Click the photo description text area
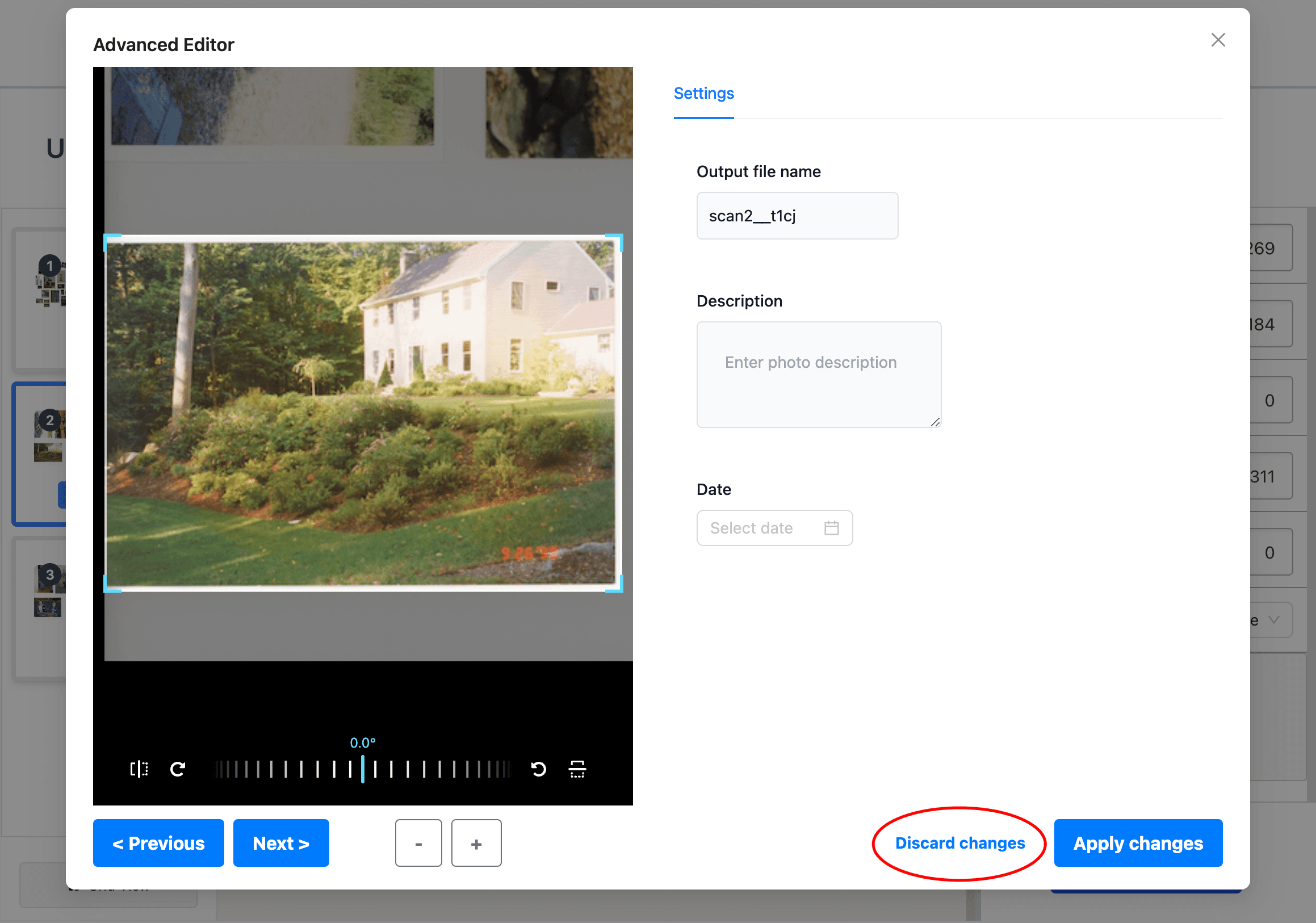Screen dimensions: 1316x923 [x=818, y=374]
